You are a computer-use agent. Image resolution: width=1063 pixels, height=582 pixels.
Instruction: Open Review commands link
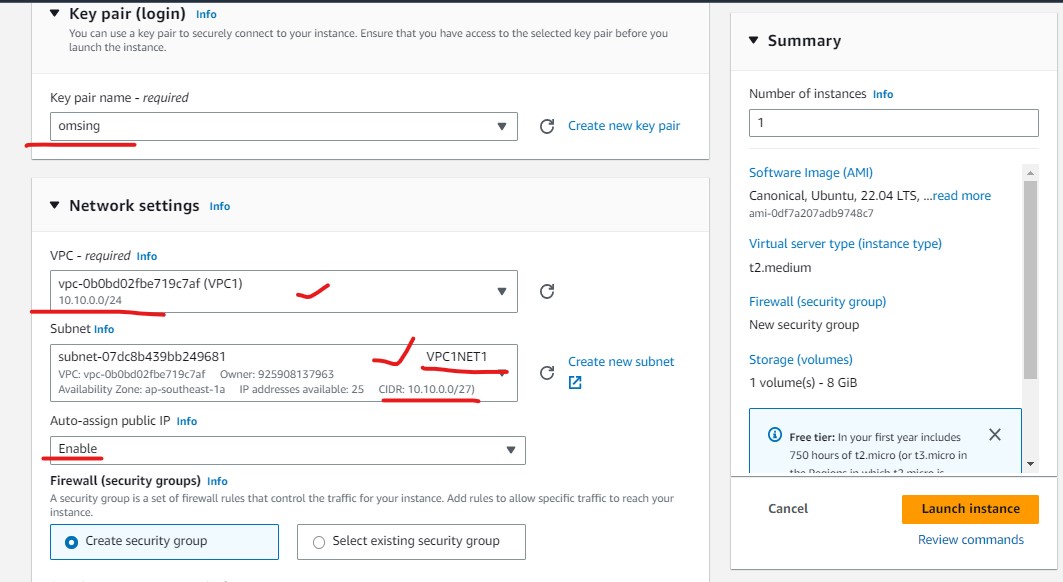(x=970, y=540)
